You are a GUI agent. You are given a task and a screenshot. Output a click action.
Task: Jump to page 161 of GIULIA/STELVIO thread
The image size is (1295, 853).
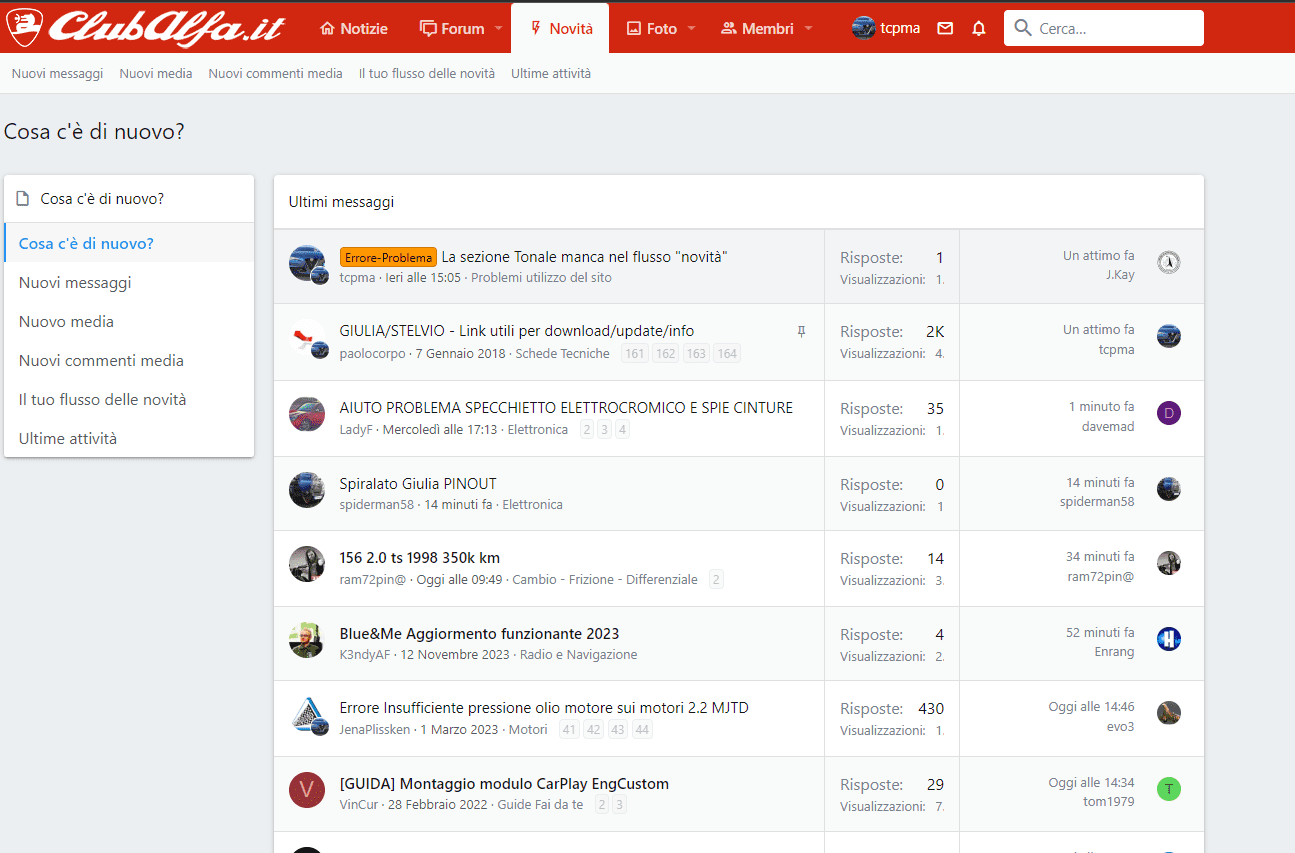point(634,353)
